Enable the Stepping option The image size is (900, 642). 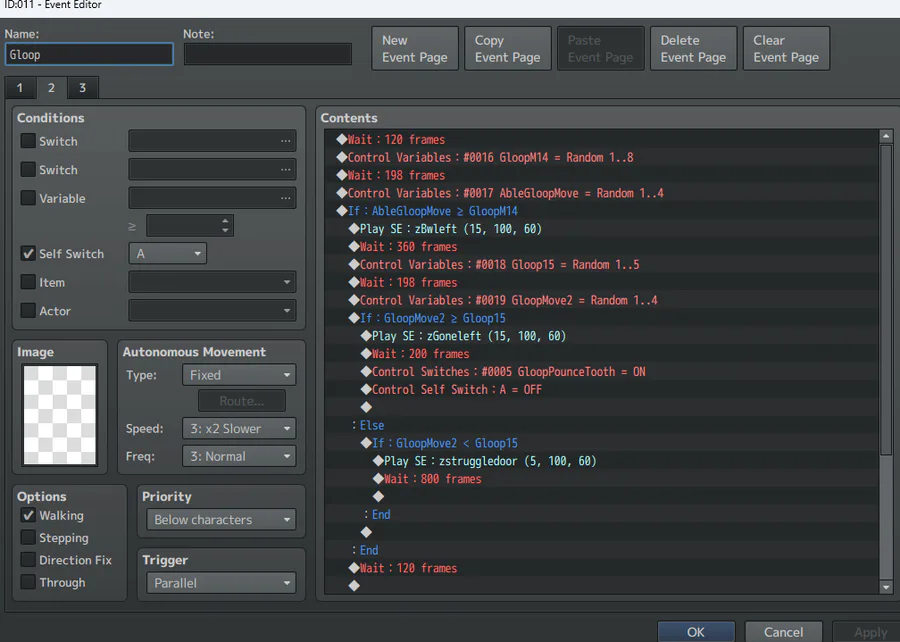(28, 538)
